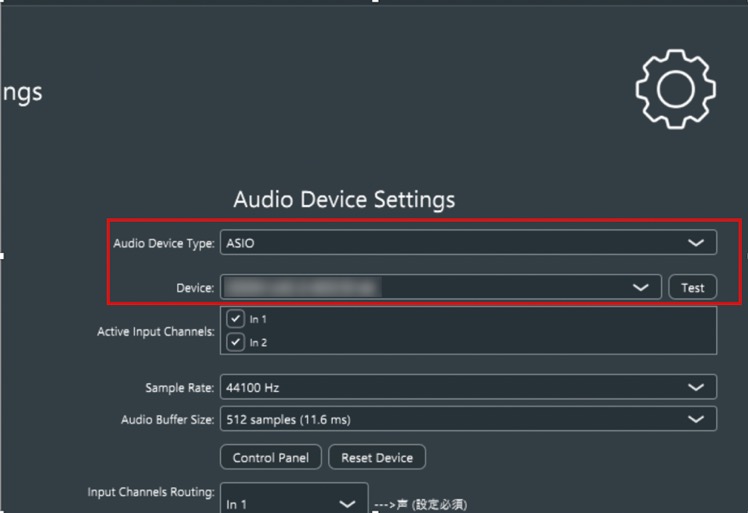The width and height of the screenshot is (748, 513).
Task: Expand the Audio Device Type chevron arrow
Action: pos(696,243)
